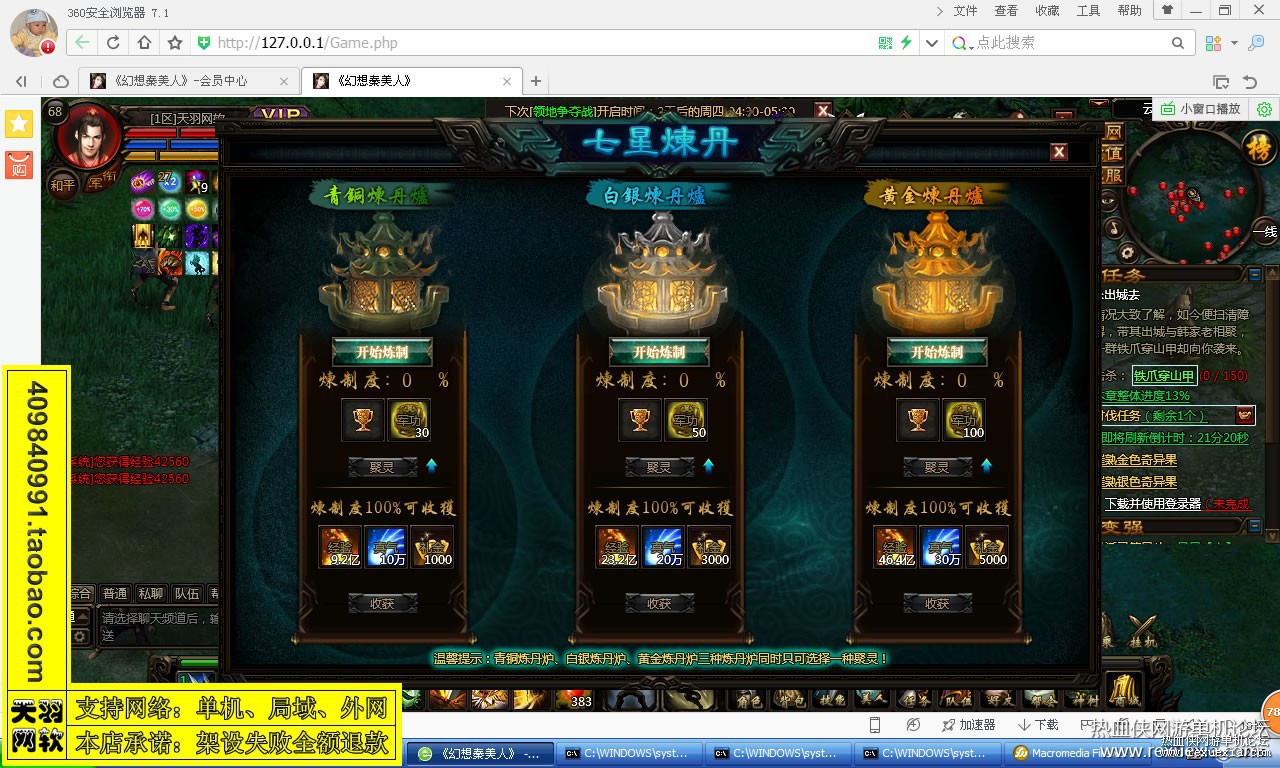Close the 七星炼丹 dialog
The image size is (1280, 768).
1059,152
